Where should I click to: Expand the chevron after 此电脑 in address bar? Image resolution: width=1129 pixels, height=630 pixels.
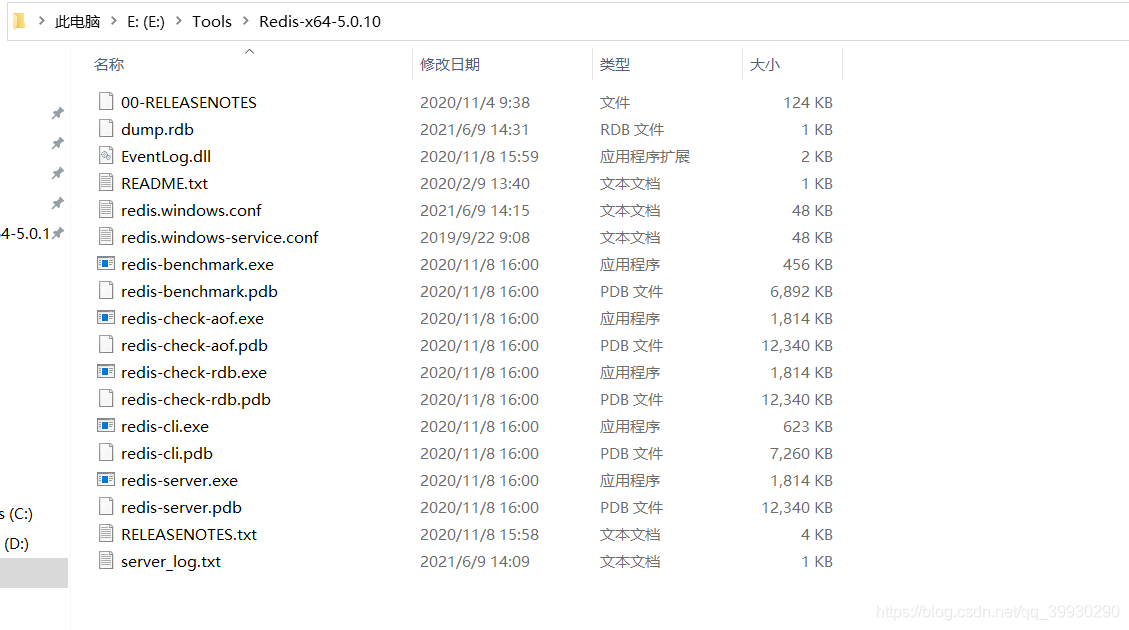(x=114, y=21)
